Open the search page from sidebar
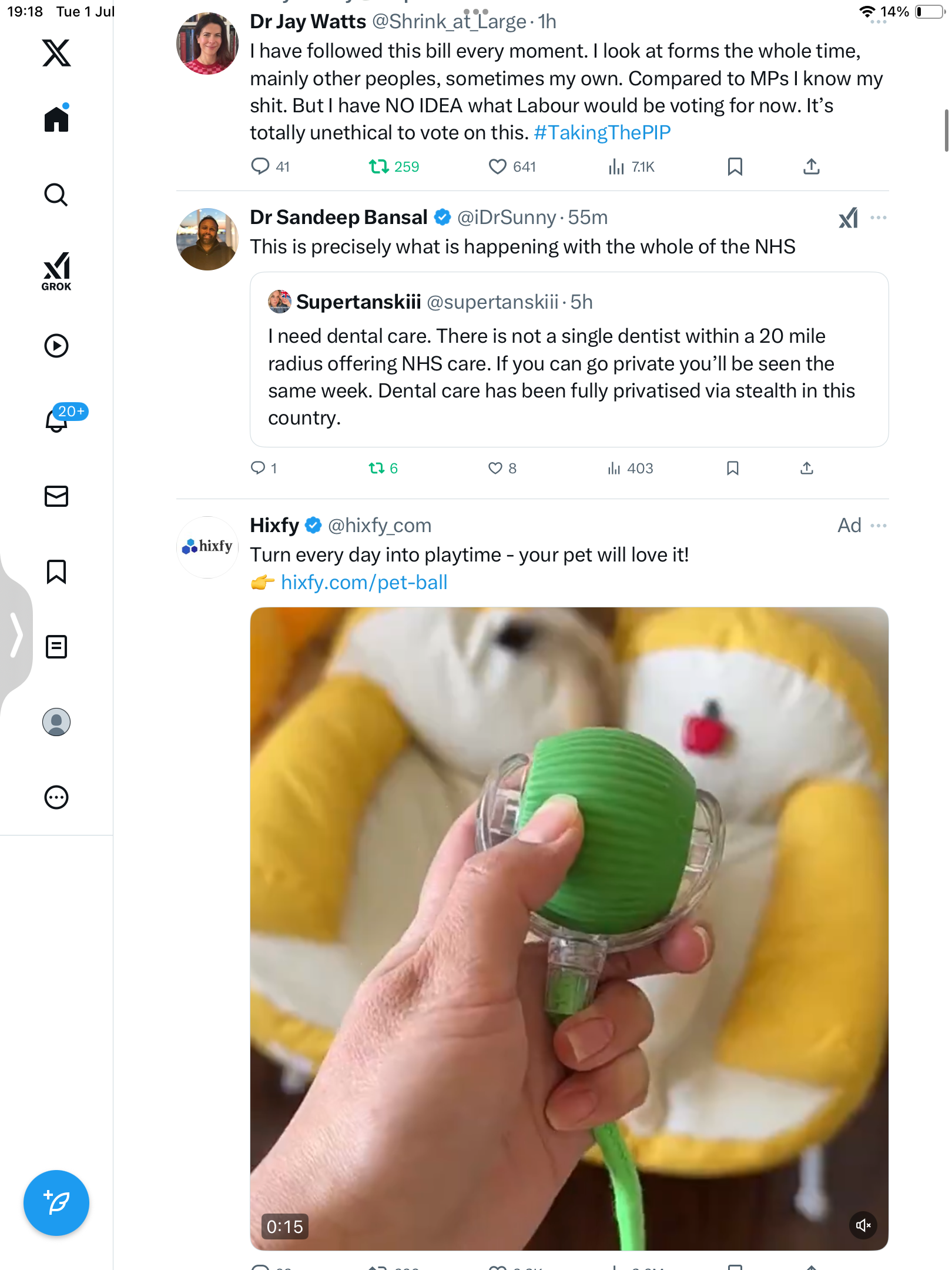 tap(56, 195)
